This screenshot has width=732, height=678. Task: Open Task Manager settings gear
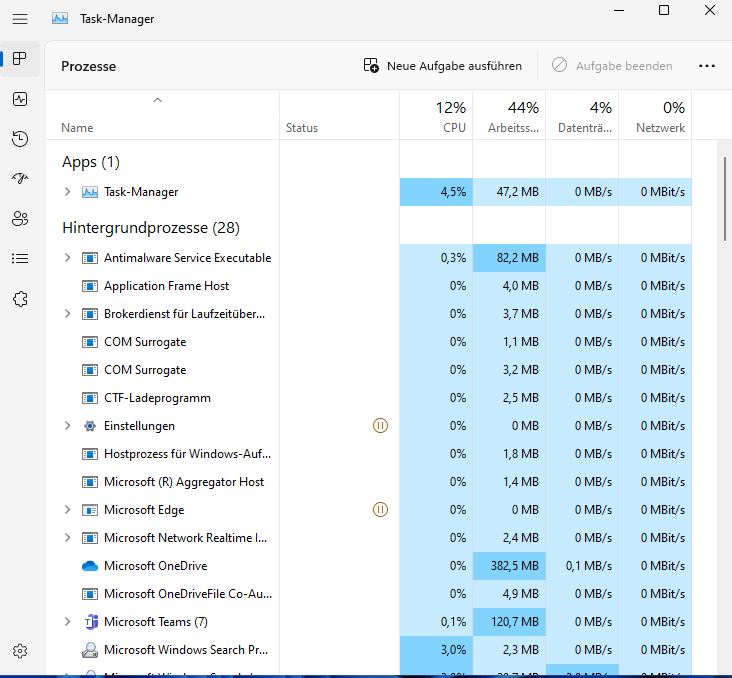pos(20,650)
